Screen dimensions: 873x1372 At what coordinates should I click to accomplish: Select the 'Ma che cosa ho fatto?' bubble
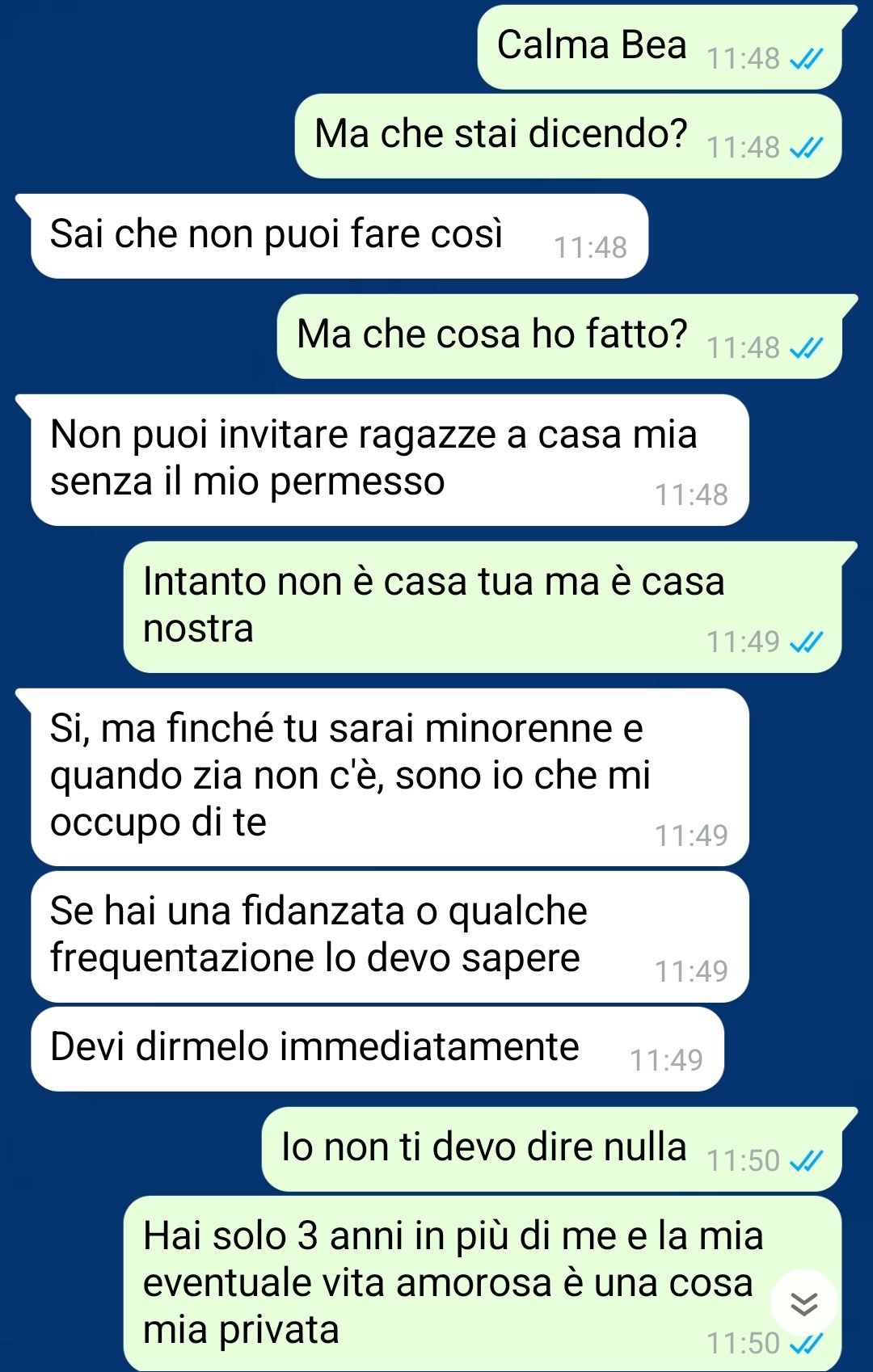561,336
